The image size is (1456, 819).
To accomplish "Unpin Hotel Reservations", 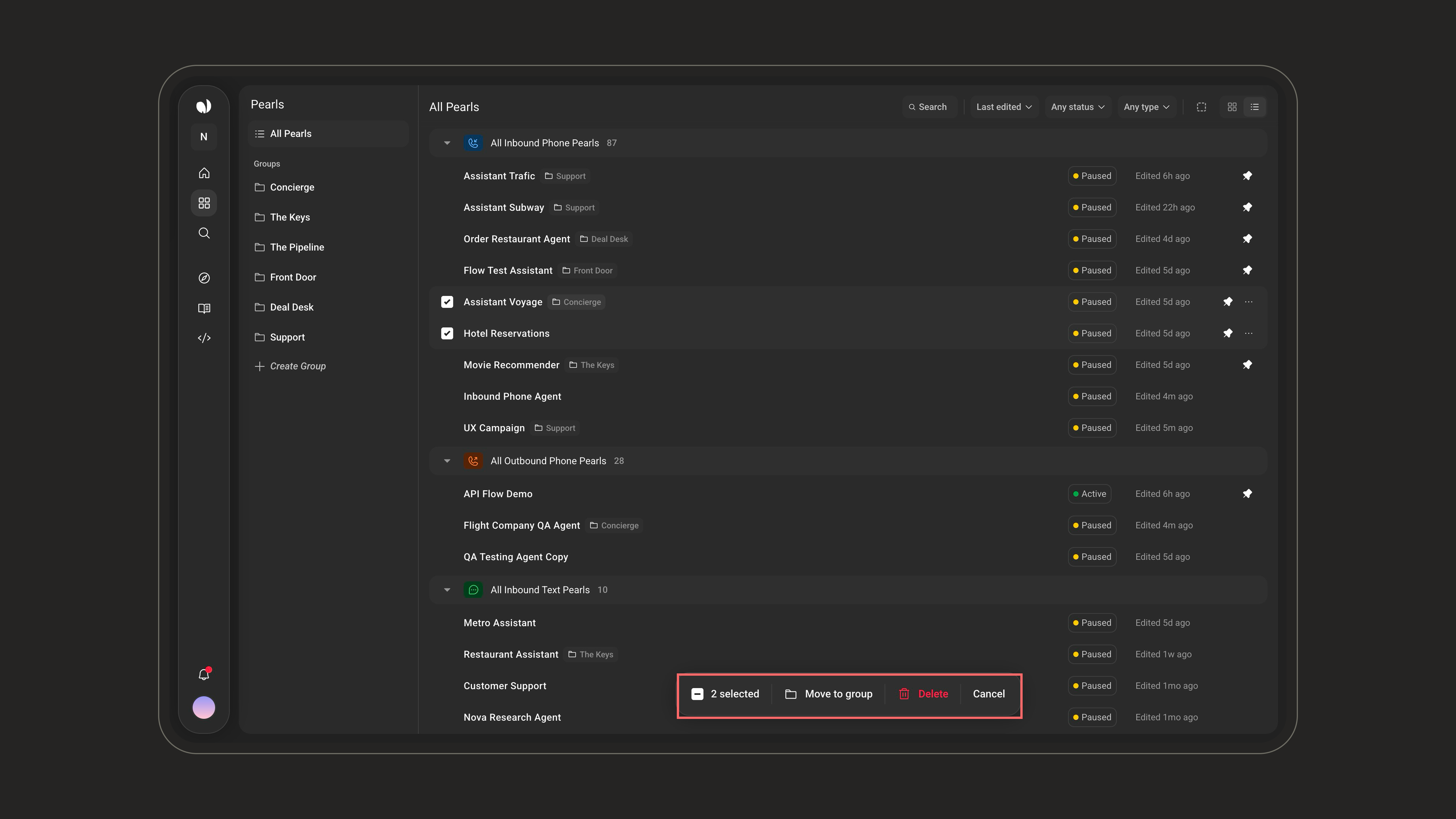I will click(1228, 334).
